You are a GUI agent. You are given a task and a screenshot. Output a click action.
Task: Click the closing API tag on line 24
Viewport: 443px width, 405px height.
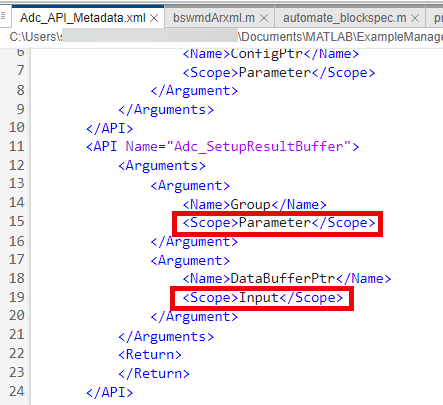[x=110, y=392]
